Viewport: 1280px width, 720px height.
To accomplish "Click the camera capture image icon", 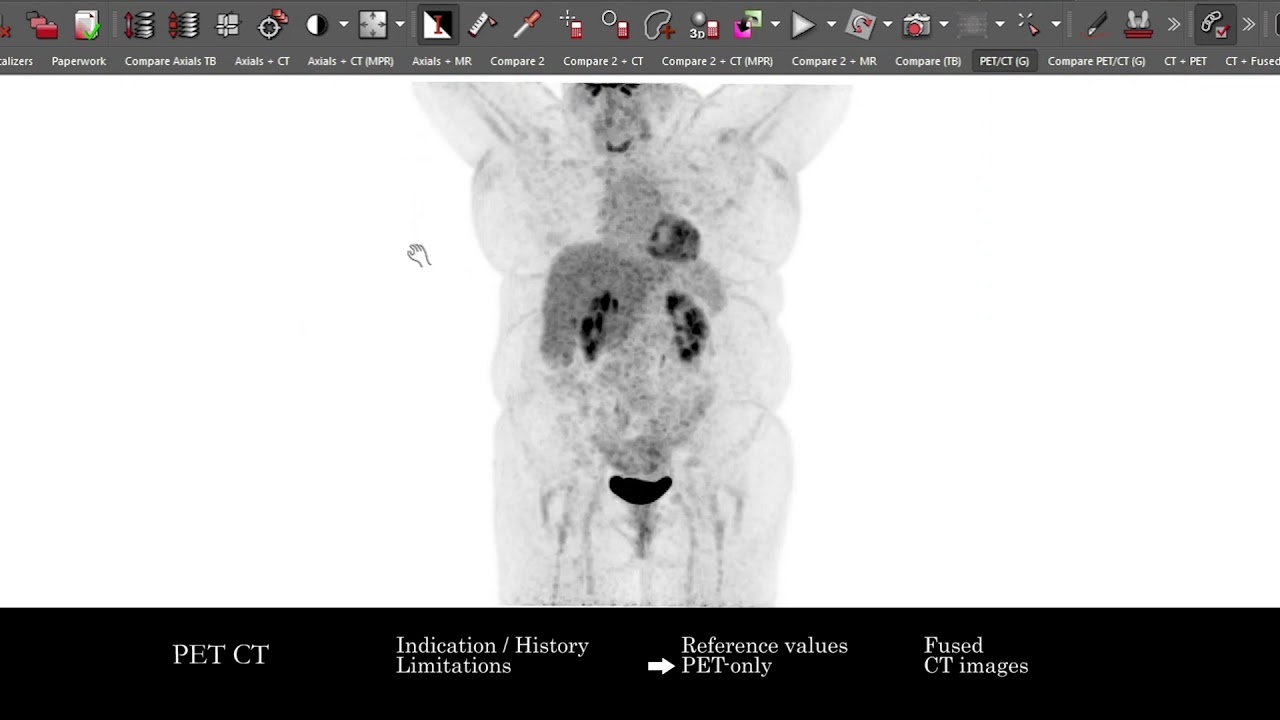I will (x=916, y=25).
